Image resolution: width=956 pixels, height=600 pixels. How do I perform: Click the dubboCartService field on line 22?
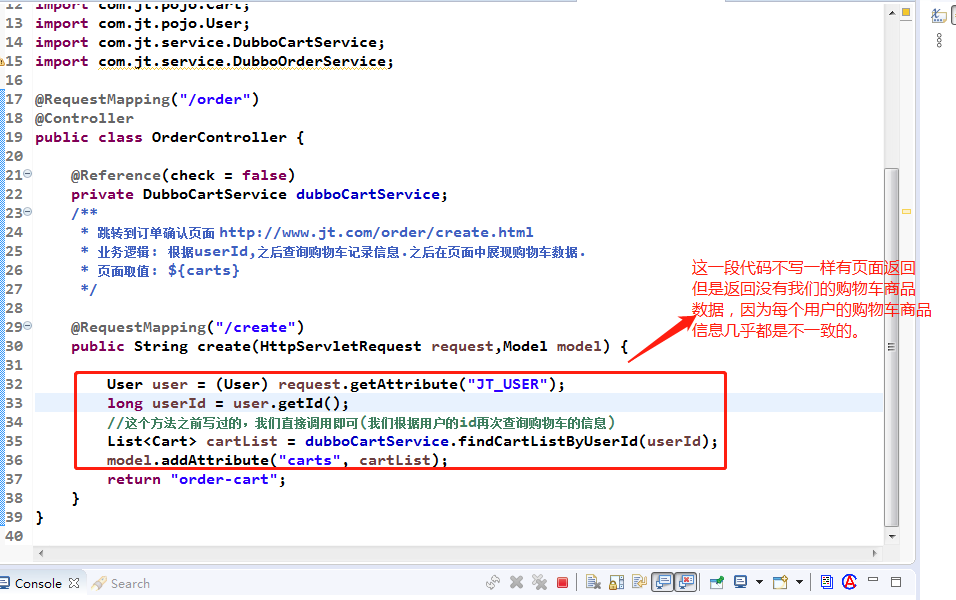click(368, 195)
